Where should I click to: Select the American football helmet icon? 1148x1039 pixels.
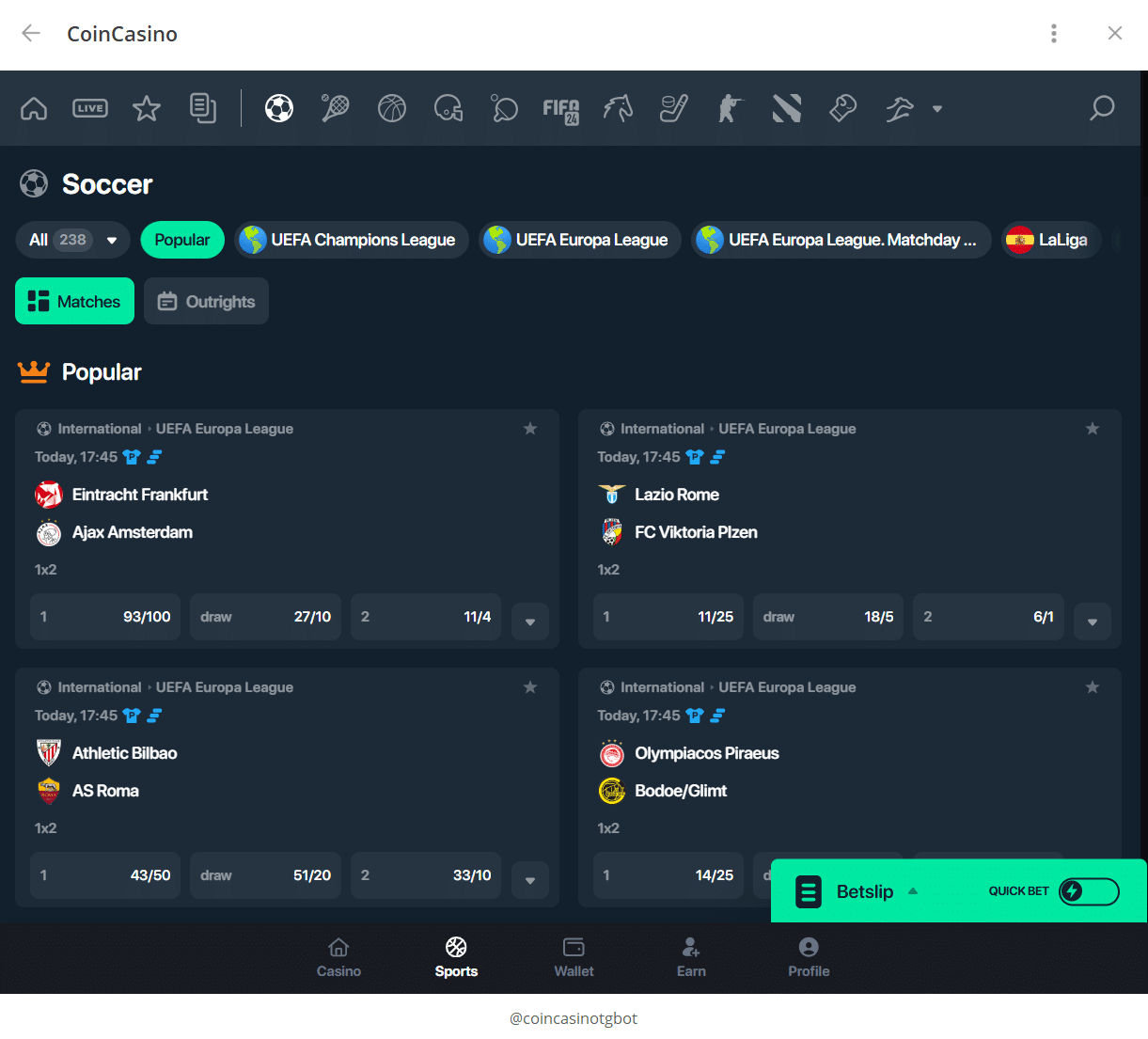(448, 109)
